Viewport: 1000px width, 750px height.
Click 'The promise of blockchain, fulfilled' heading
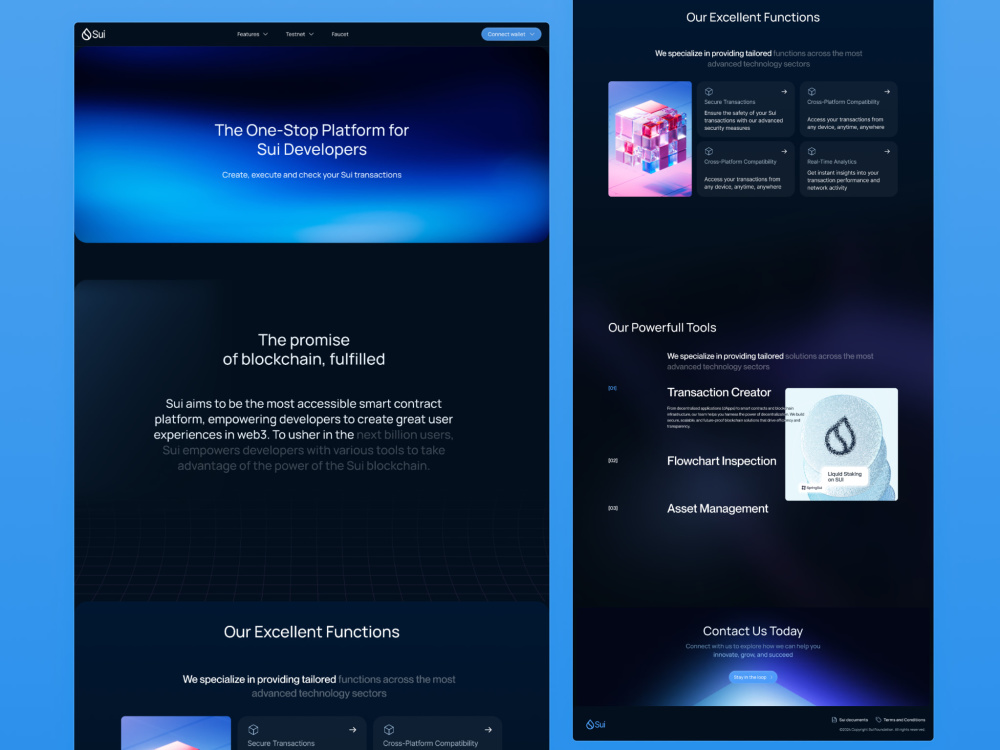point(304,349)
